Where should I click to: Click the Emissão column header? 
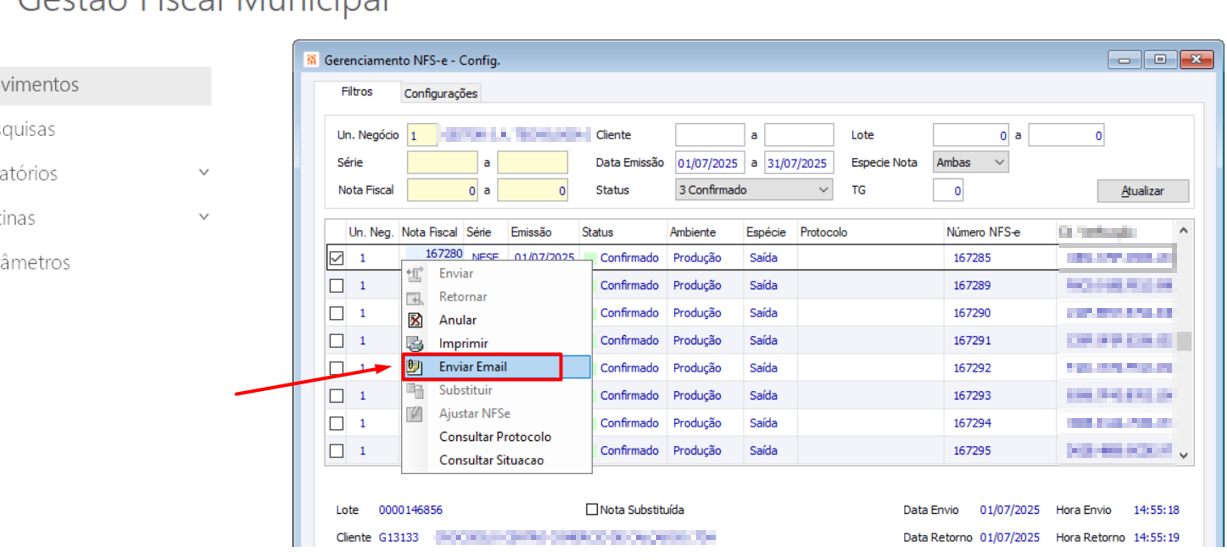(543, 232)
